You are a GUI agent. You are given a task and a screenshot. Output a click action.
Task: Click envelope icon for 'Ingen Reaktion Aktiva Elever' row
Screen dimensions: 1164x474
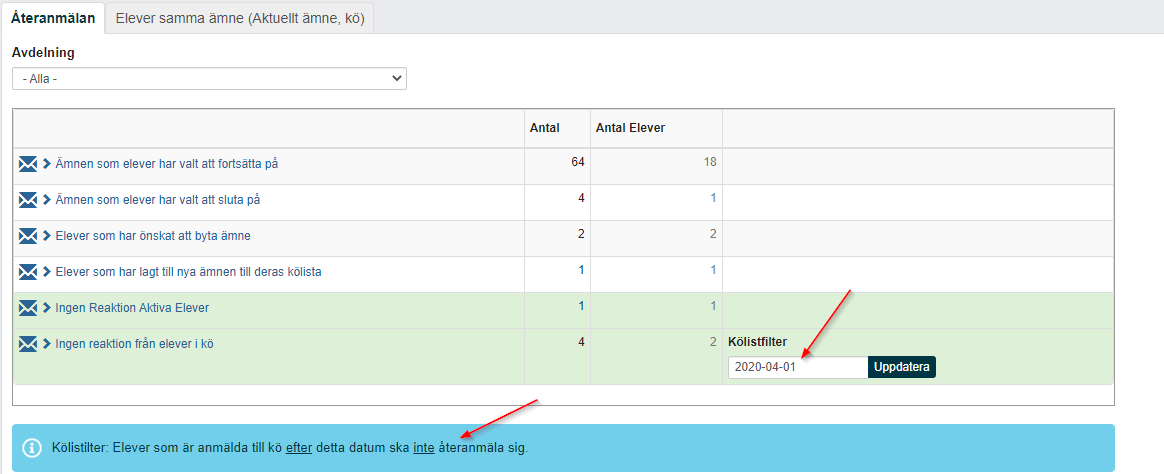click(x=27, y=308)
